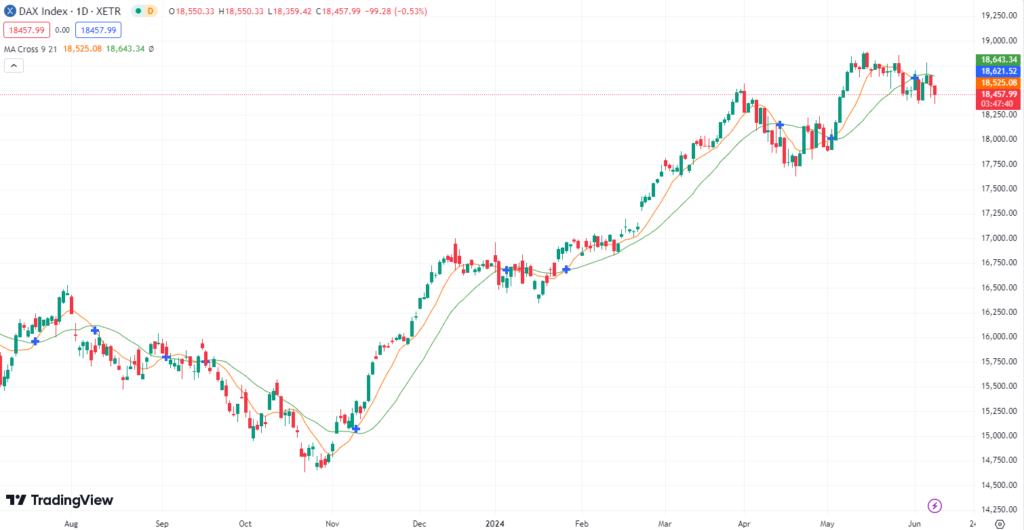Click the Nov label on the time axis

332,523
